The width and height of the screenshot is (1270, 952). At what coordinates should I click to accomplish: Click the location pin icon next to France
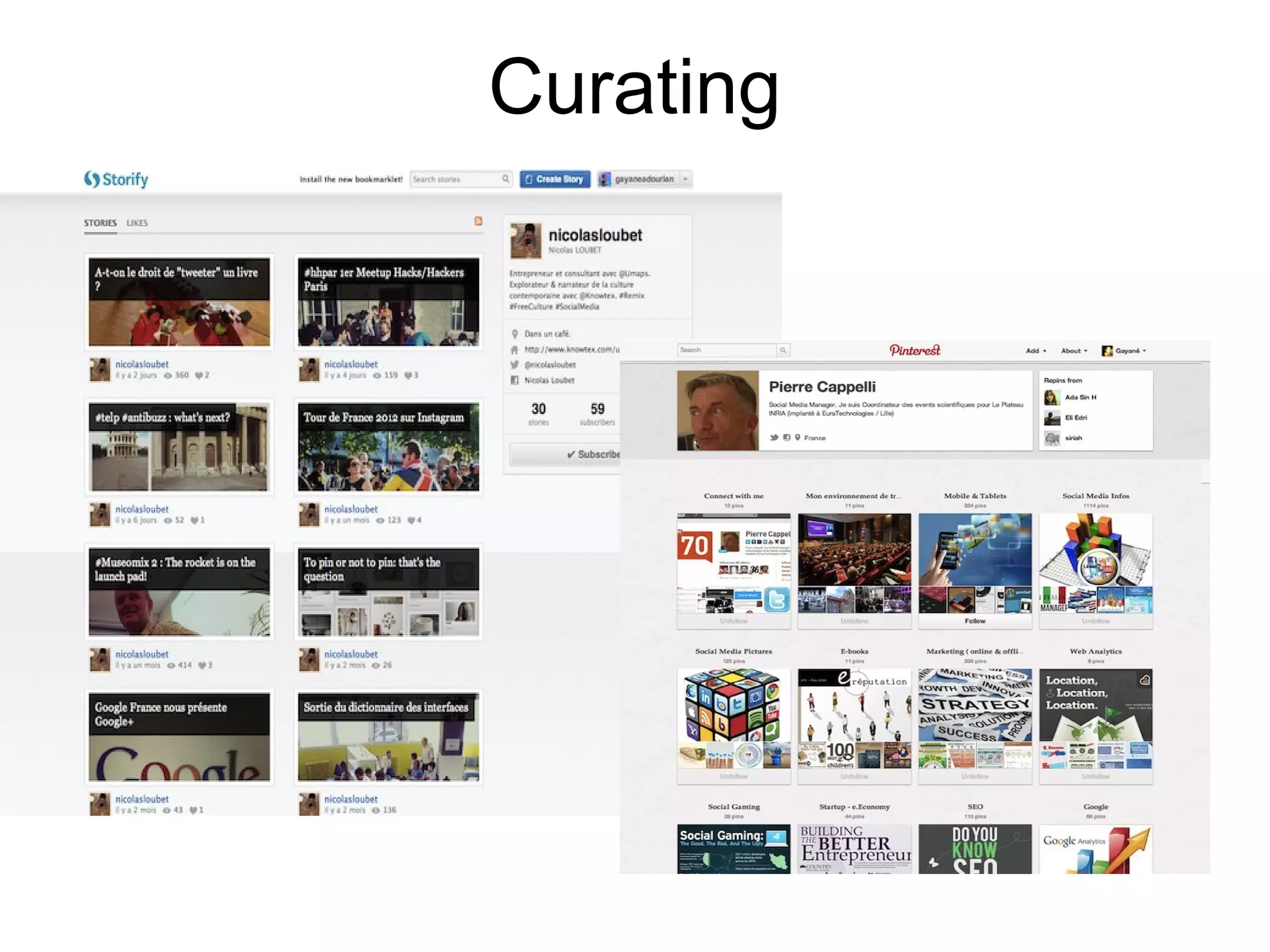[x=797, y=438]
